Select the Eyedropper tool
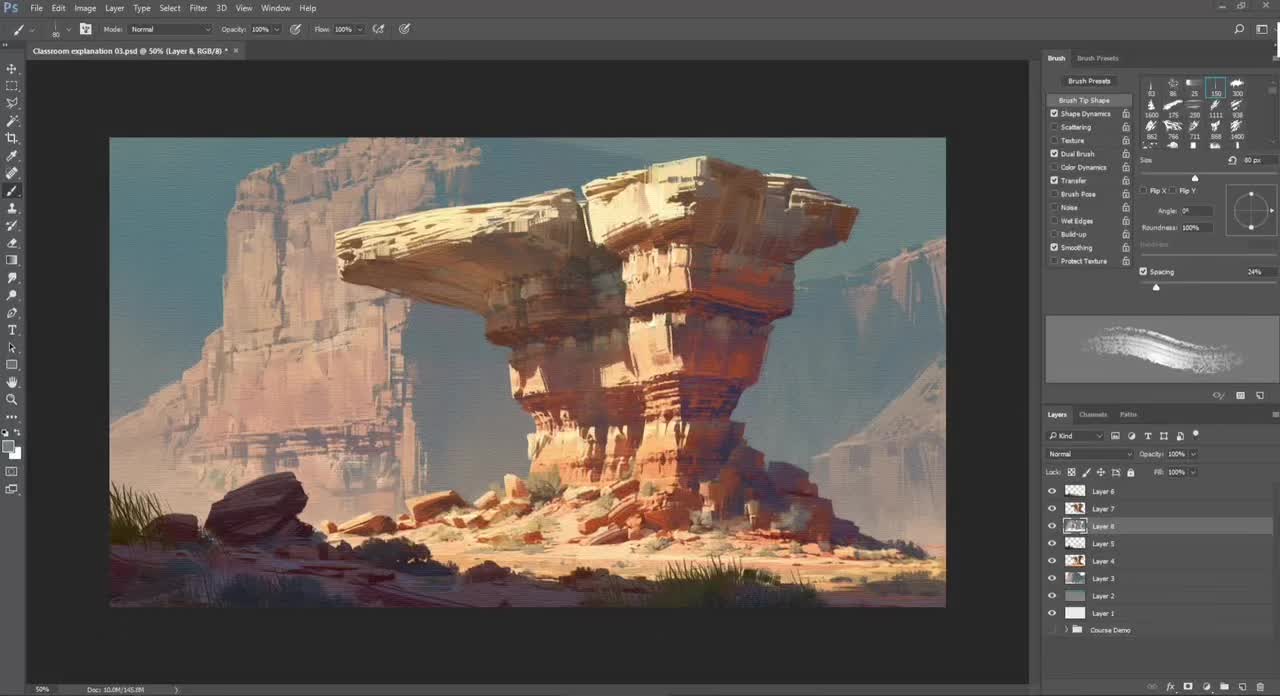The image size is (1280, 696). pos(12,156)
